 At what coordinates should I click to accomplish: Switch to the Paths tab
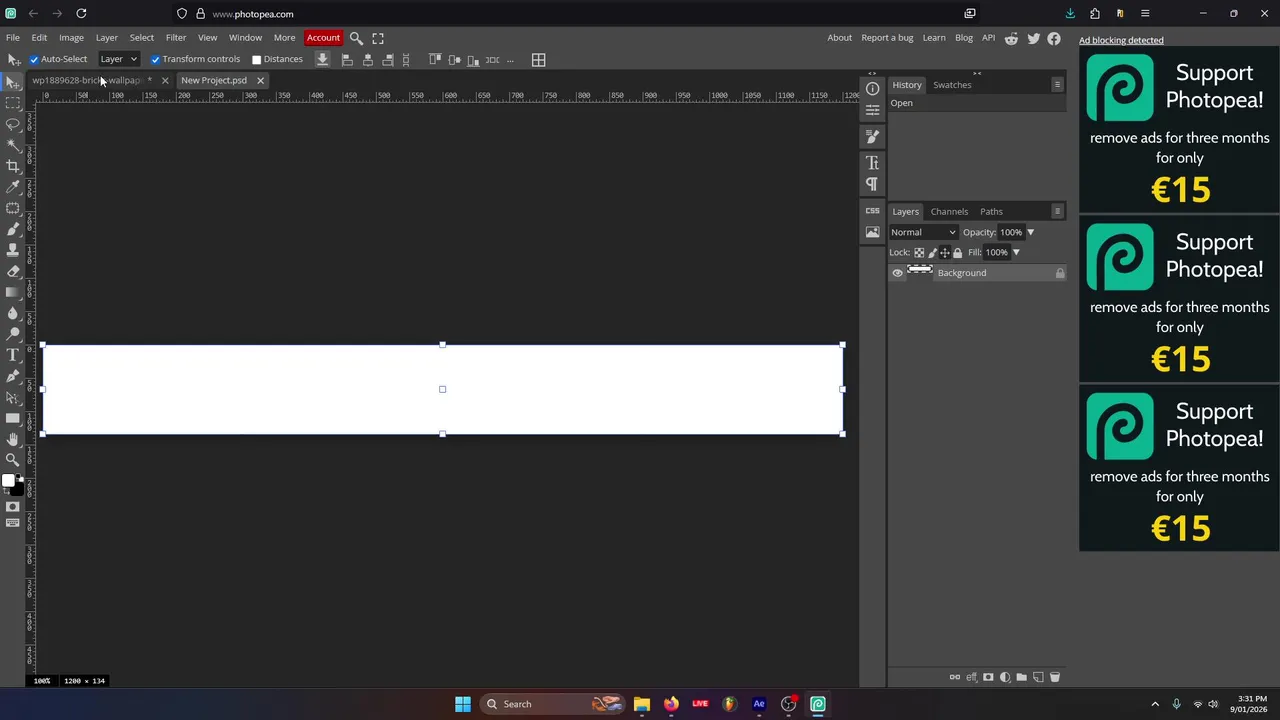point(991,211)
